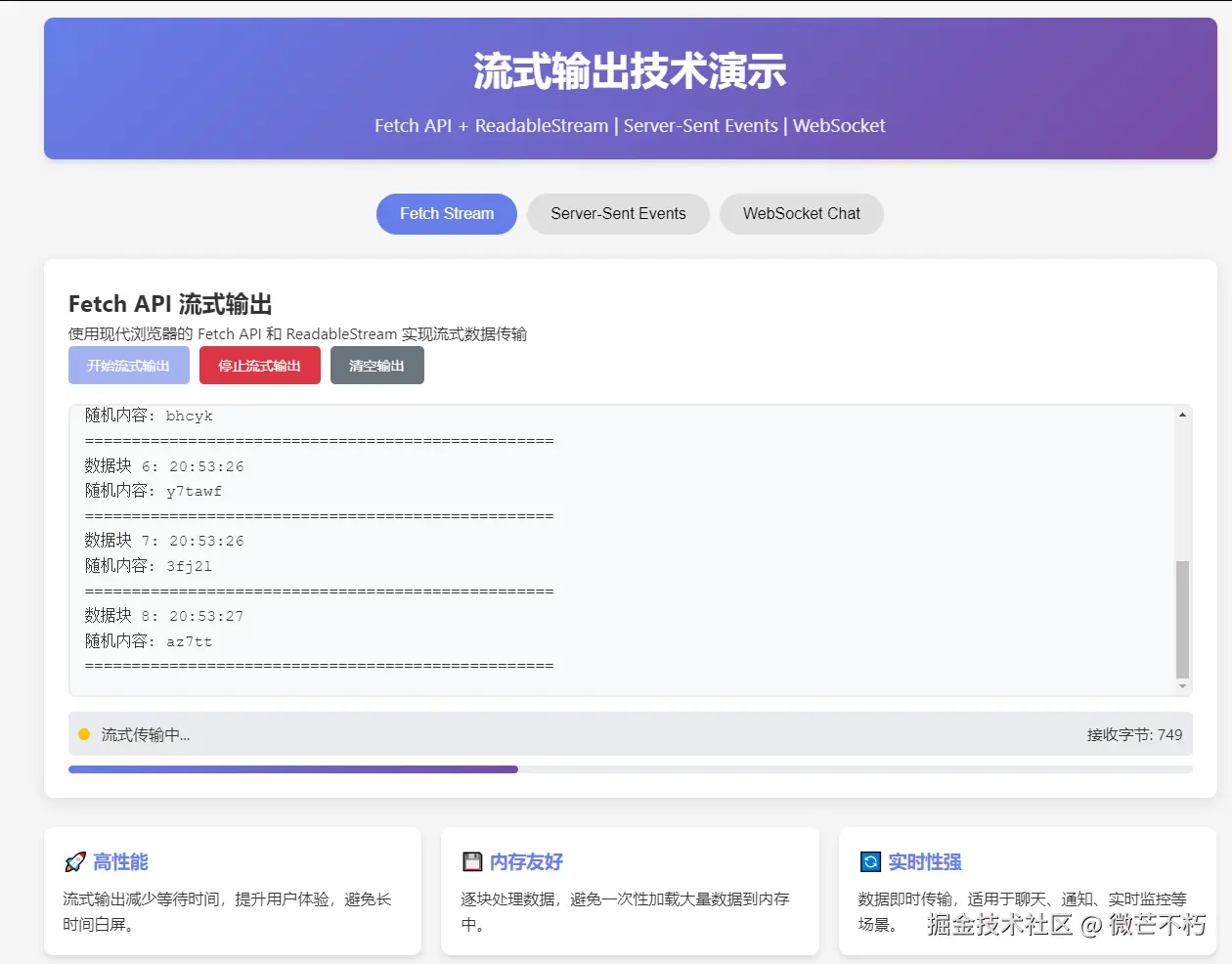Click the rocket icon beside 高性能
Screen dimensions: 1232x964
click(74, 862)
